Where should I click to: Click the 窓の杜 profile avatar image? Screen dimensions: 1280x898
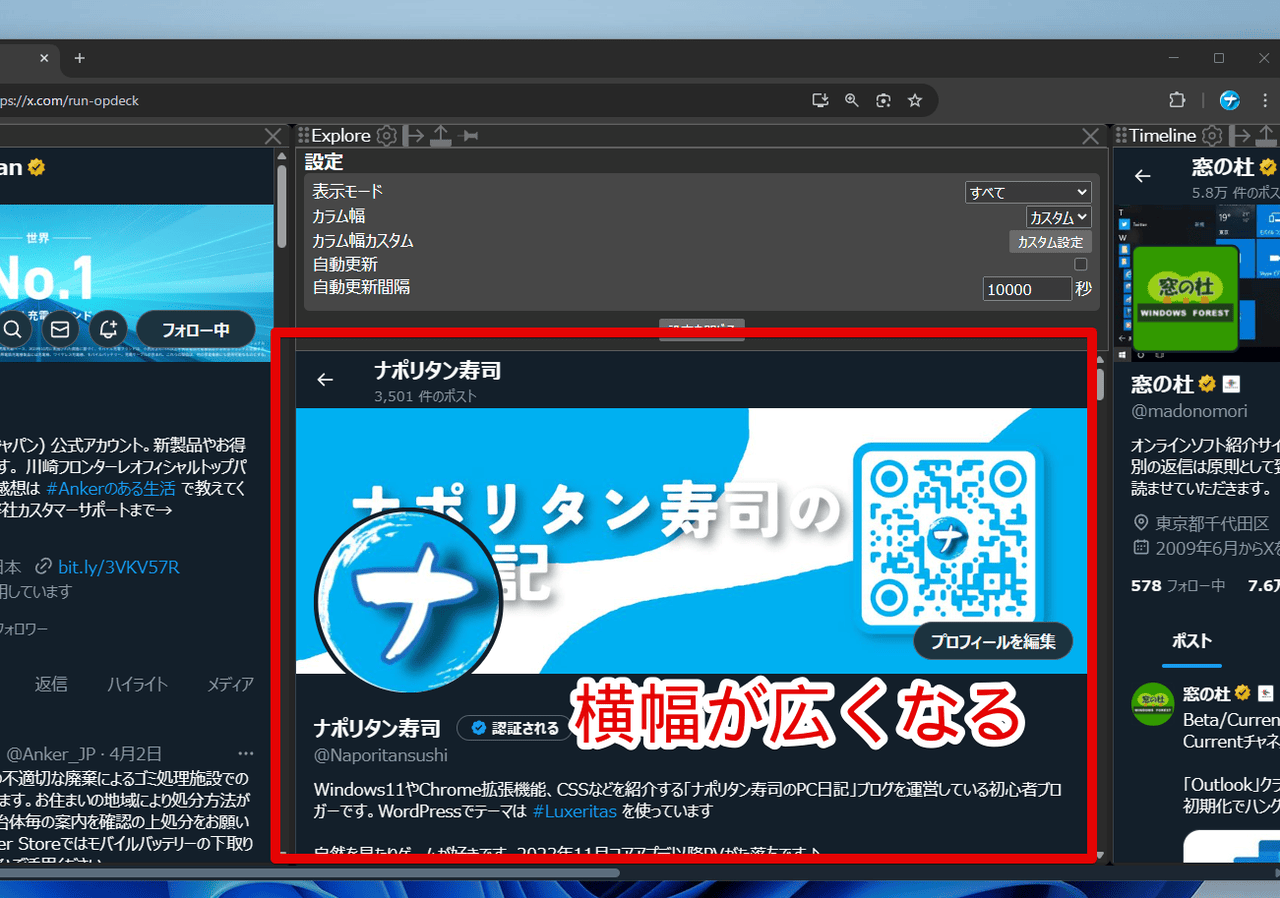(1186, 298)
